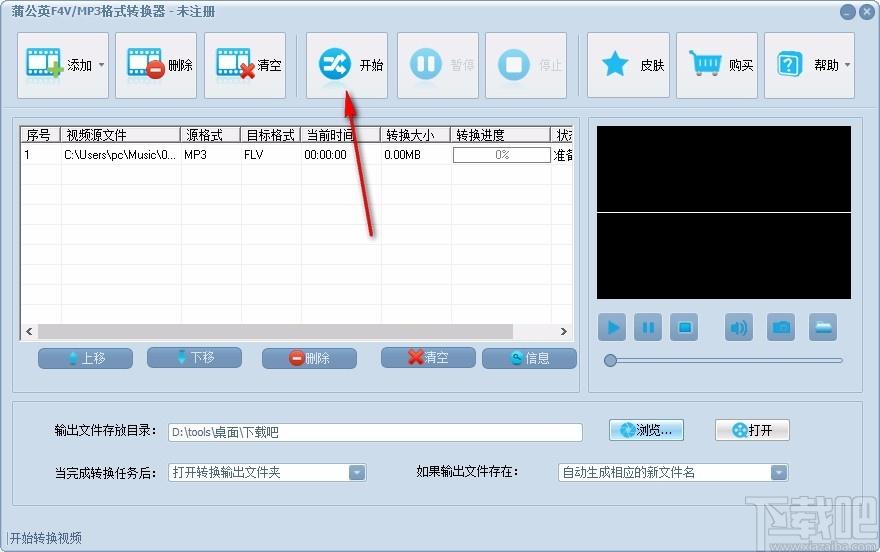Click the 购买 shopping cart button
The width and height of the screenshot is (880, 552).
pos(717,66)
